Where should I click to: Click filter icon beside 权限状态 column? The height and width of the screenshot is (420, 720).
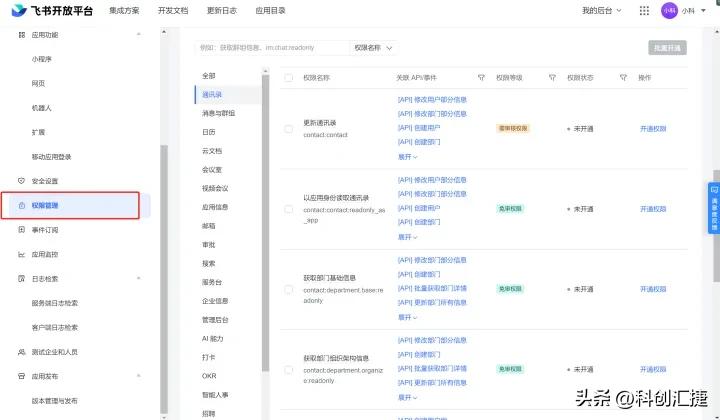coord(623,77)
